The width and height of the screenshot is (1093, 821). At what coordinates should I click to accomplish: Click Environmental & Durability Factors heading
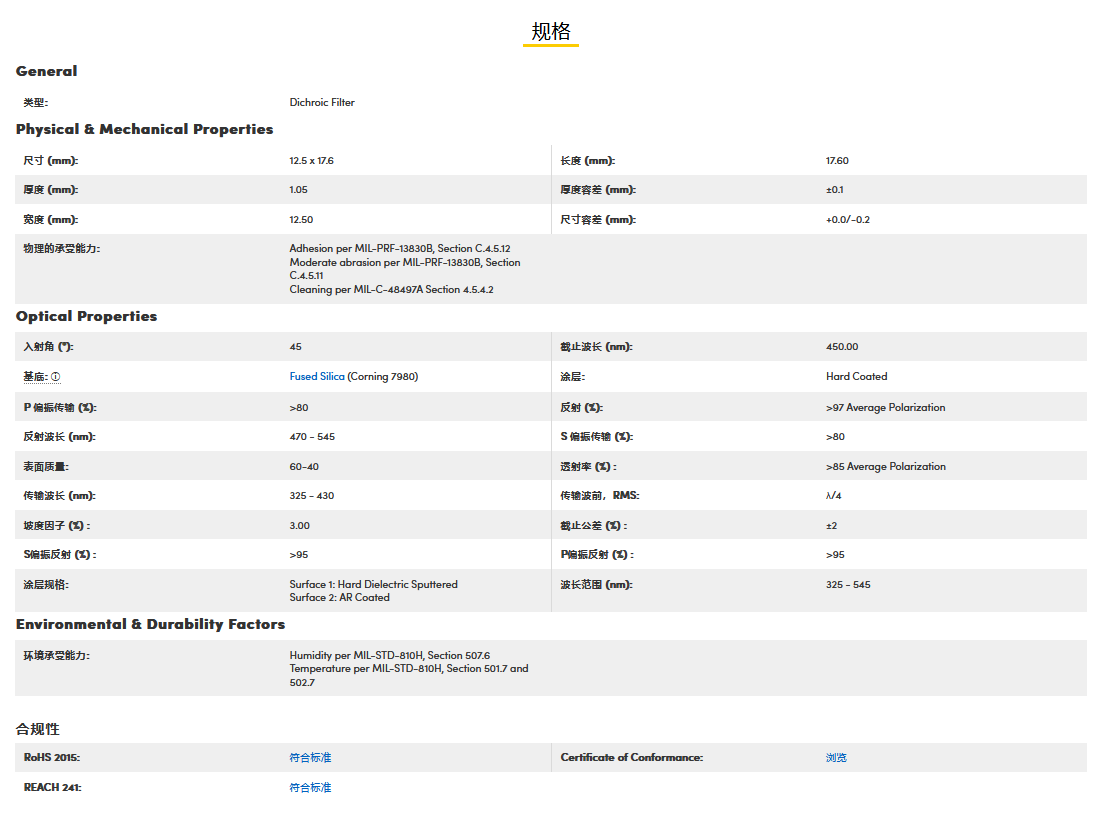(x=150, y=624)
